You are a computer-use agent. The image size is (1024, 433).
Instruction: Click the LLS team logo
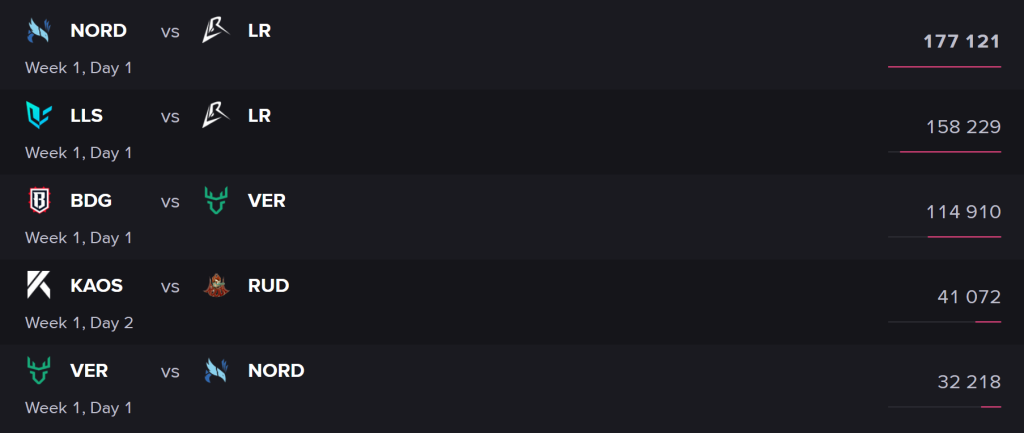(x=39, y=116)
